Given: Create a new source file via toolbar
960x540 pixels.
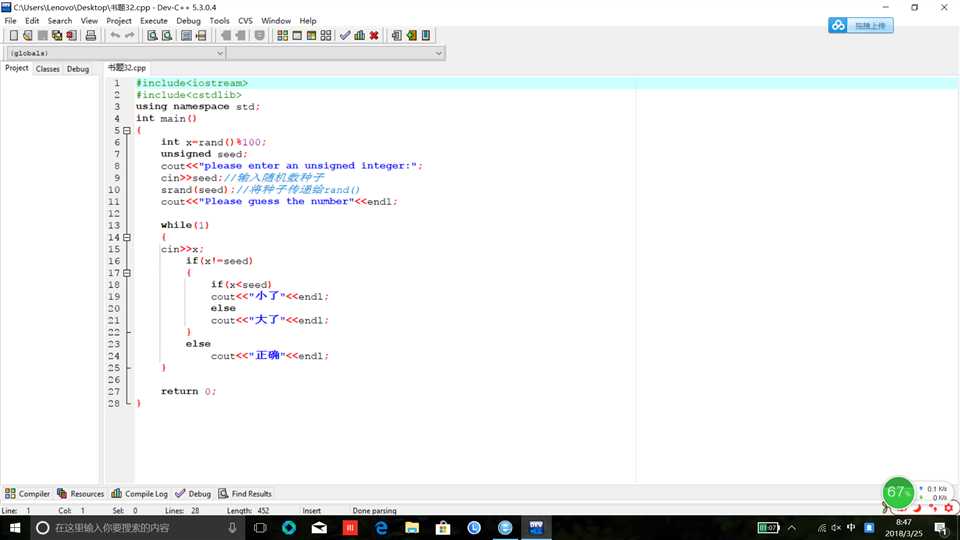Looking at the screenshot, I should pos(13,36).
